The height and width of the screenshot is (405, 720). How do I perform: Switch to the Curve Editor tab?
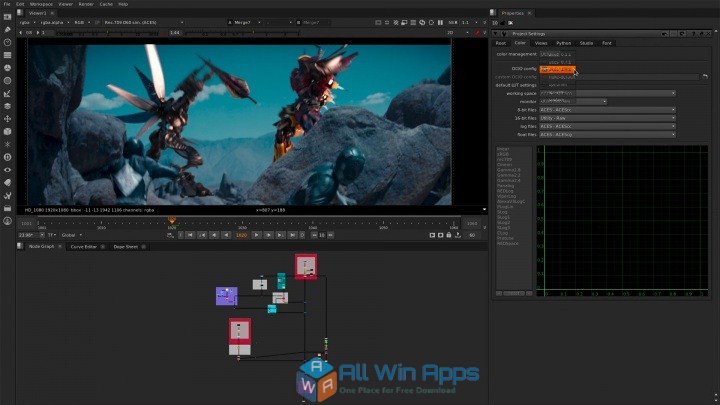(84, 247)
